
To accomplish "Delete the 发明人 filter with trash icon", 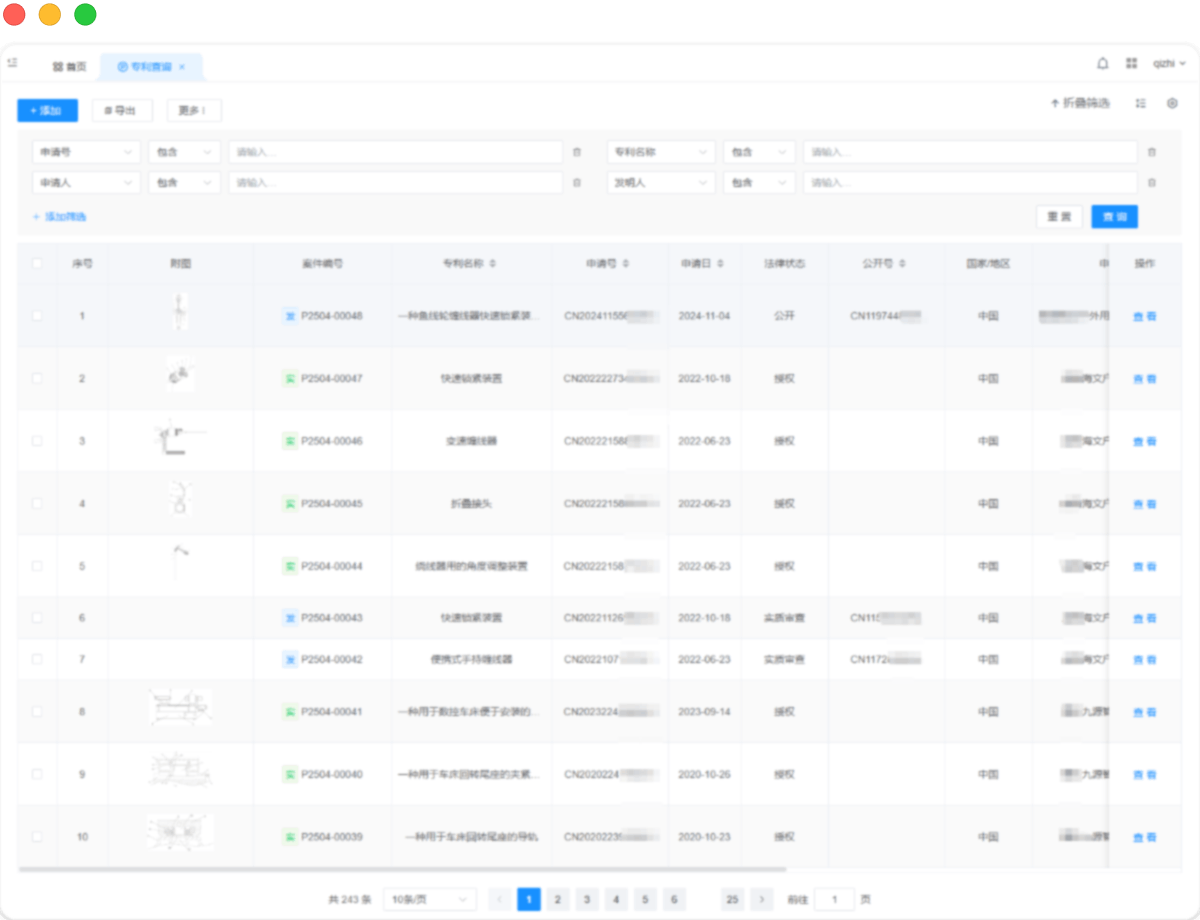I will (1151, 183).
